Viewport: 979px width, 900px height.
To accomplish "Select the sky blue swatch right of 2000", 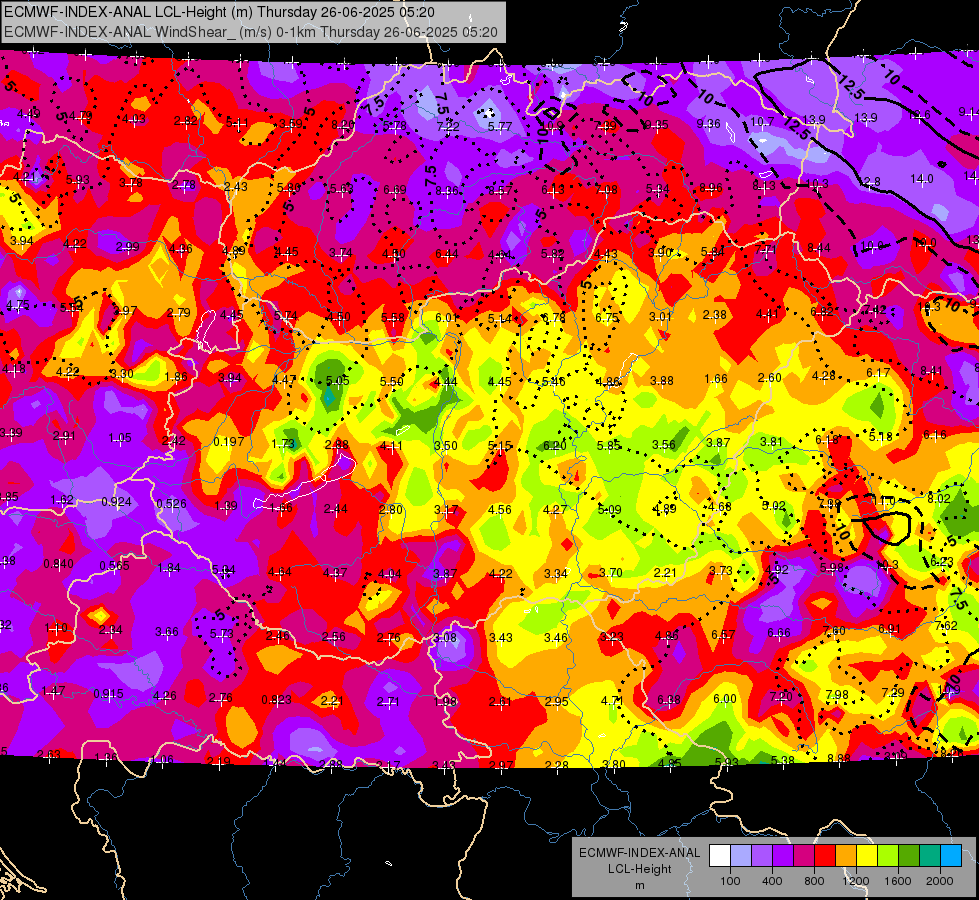I will click(951, 856).
